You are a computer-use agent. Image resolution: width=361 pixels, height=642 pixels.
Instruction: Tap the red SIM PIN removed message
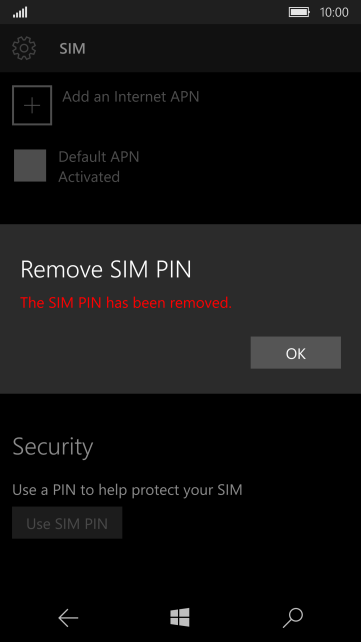(x=126, y=303)
